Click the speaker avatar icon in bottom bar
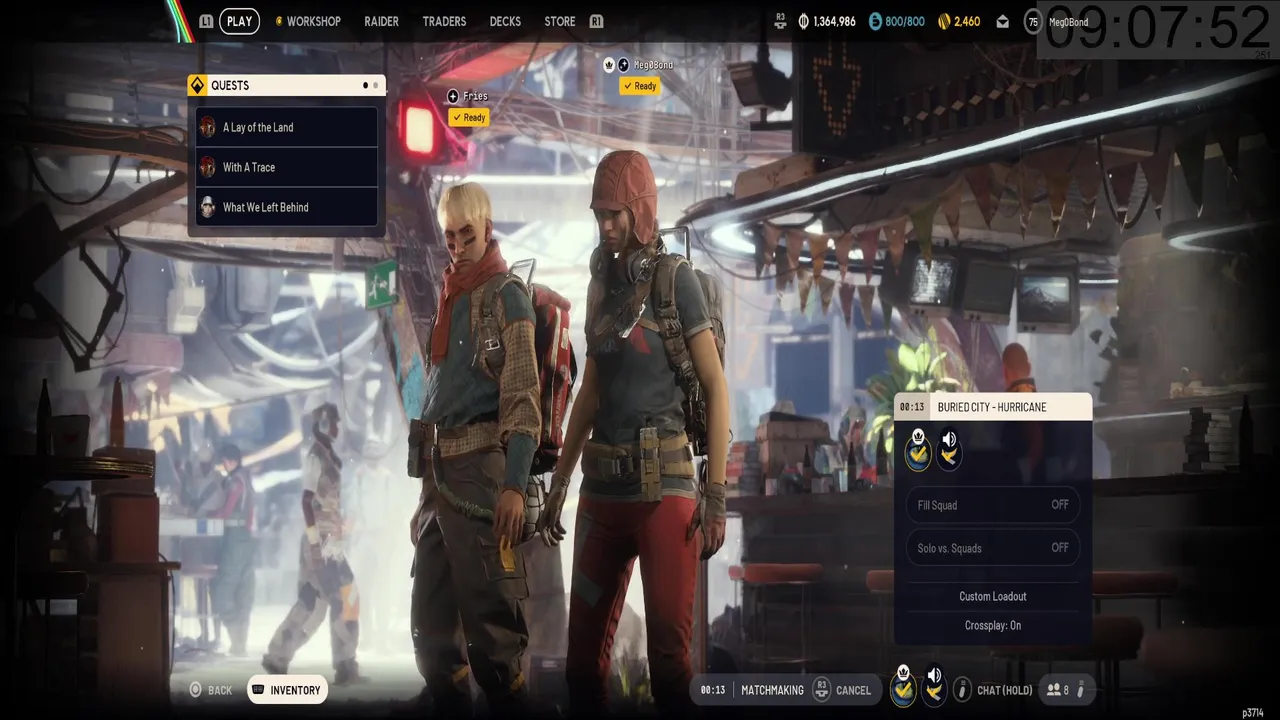Image resolution: width=1280 pixels, height=720 pixels. (934, 686)
